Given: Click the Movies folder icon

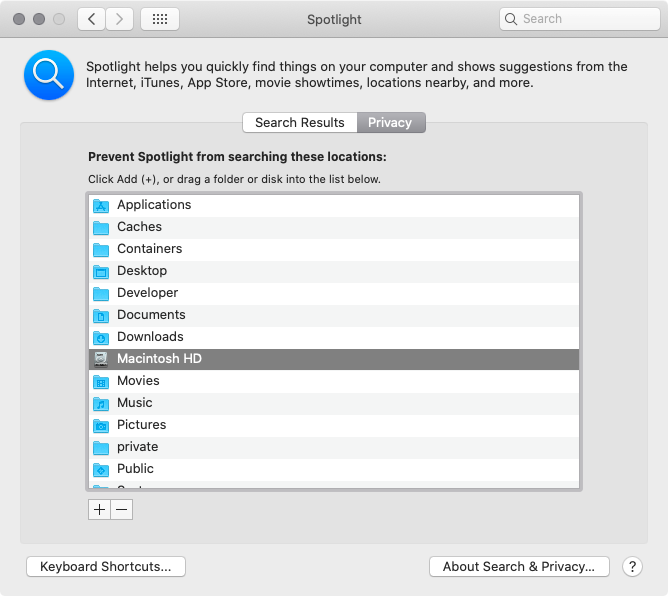Looking at the screenshot, I should pos(101,381).
